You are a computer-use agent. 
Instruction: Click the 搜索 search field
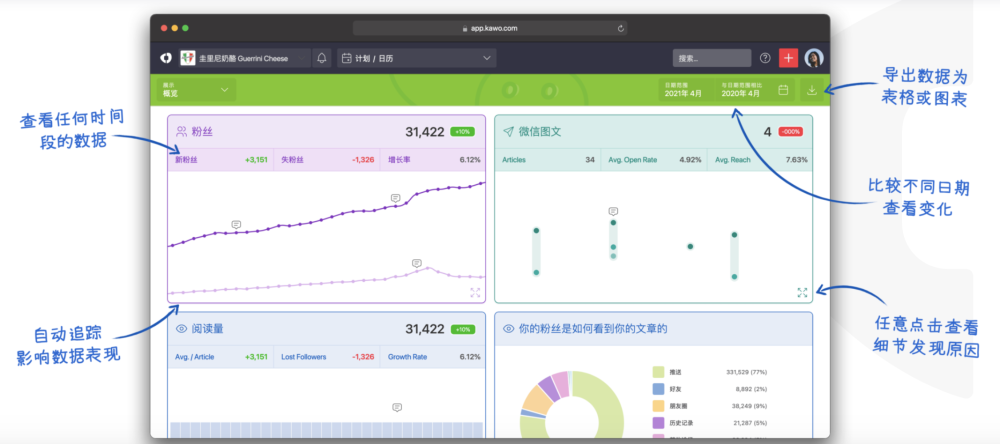(712, 58)
